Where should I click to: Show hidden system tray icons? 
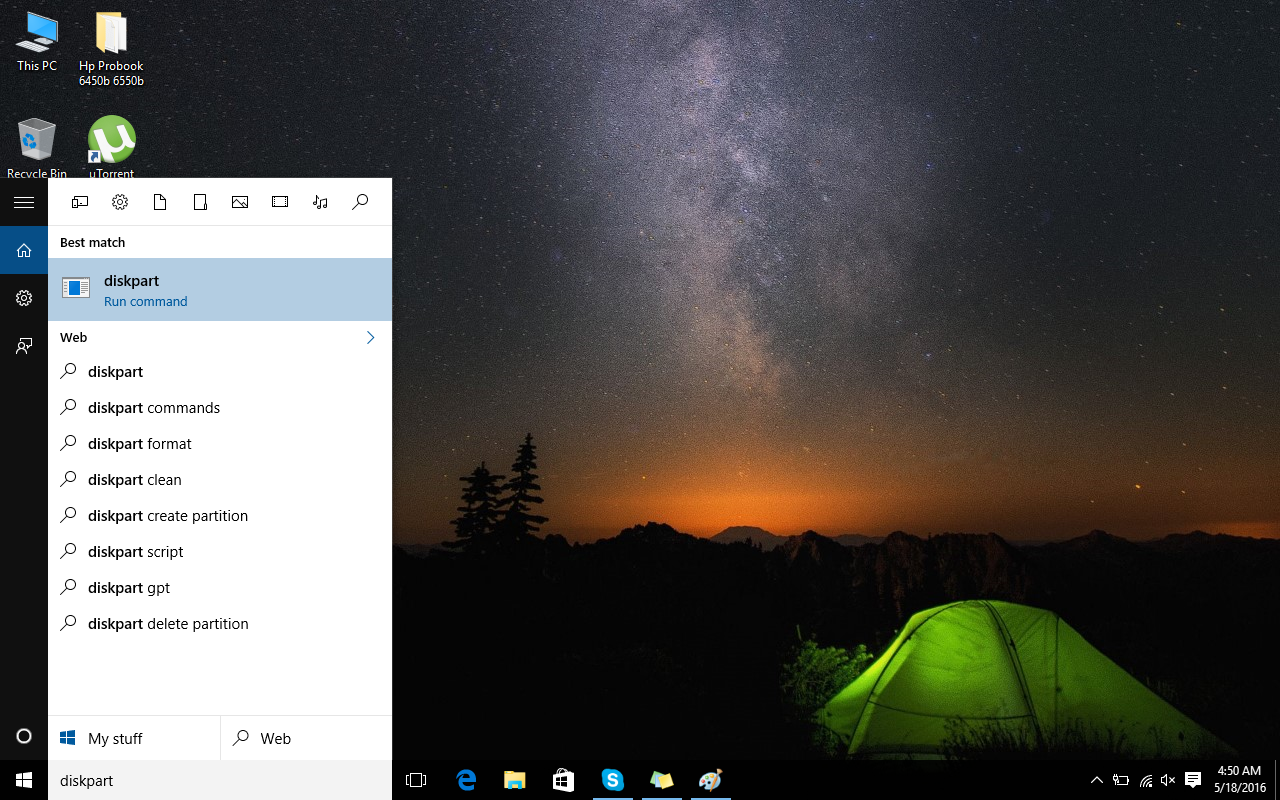click(x=1097, y=780)
